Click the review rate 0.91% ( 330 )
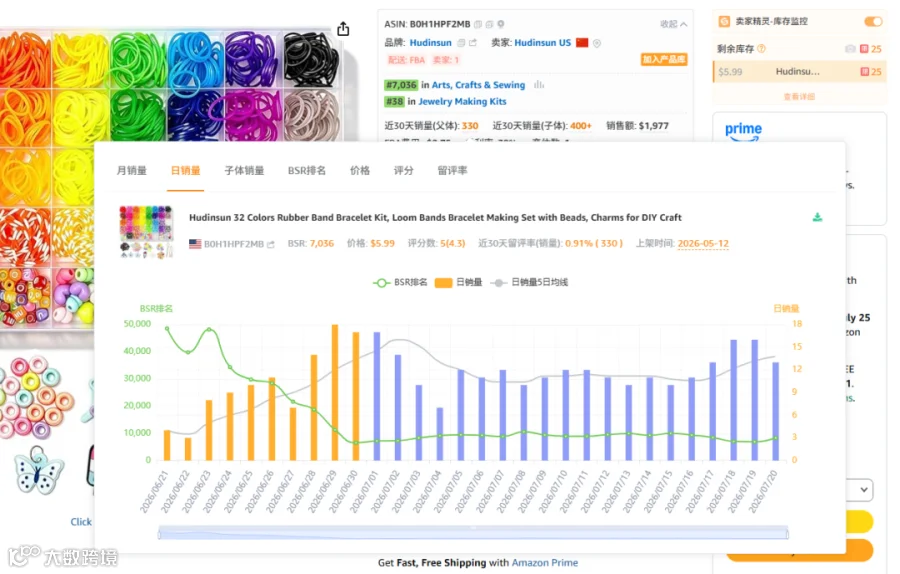Viewport: 900px width, 574px height. click(x=593, y=243)
